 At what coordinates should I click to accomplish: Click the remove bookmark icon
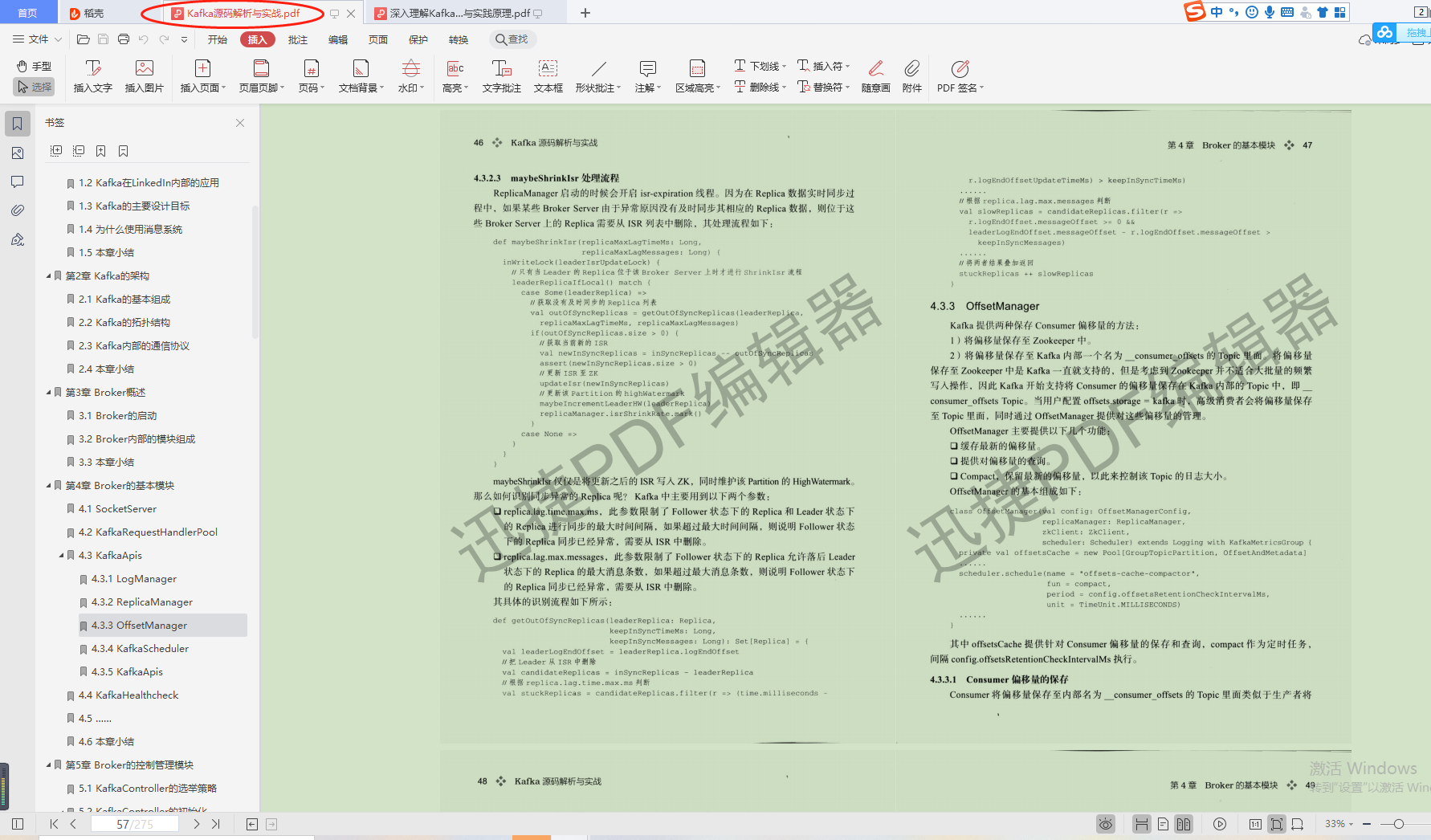coord(124,151)
